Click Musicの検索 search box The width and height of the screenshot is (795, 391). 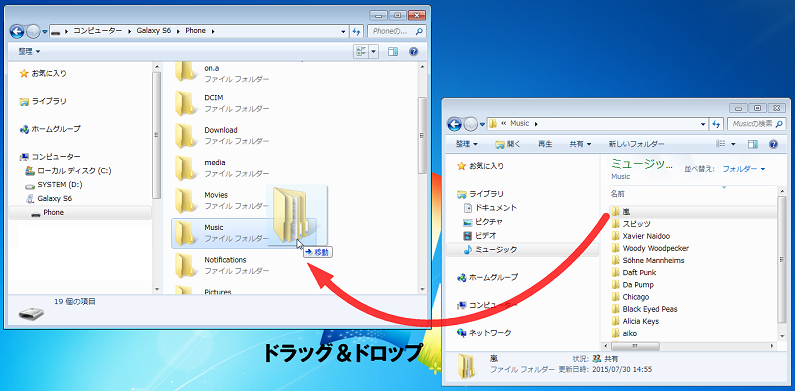pos(756,123)
